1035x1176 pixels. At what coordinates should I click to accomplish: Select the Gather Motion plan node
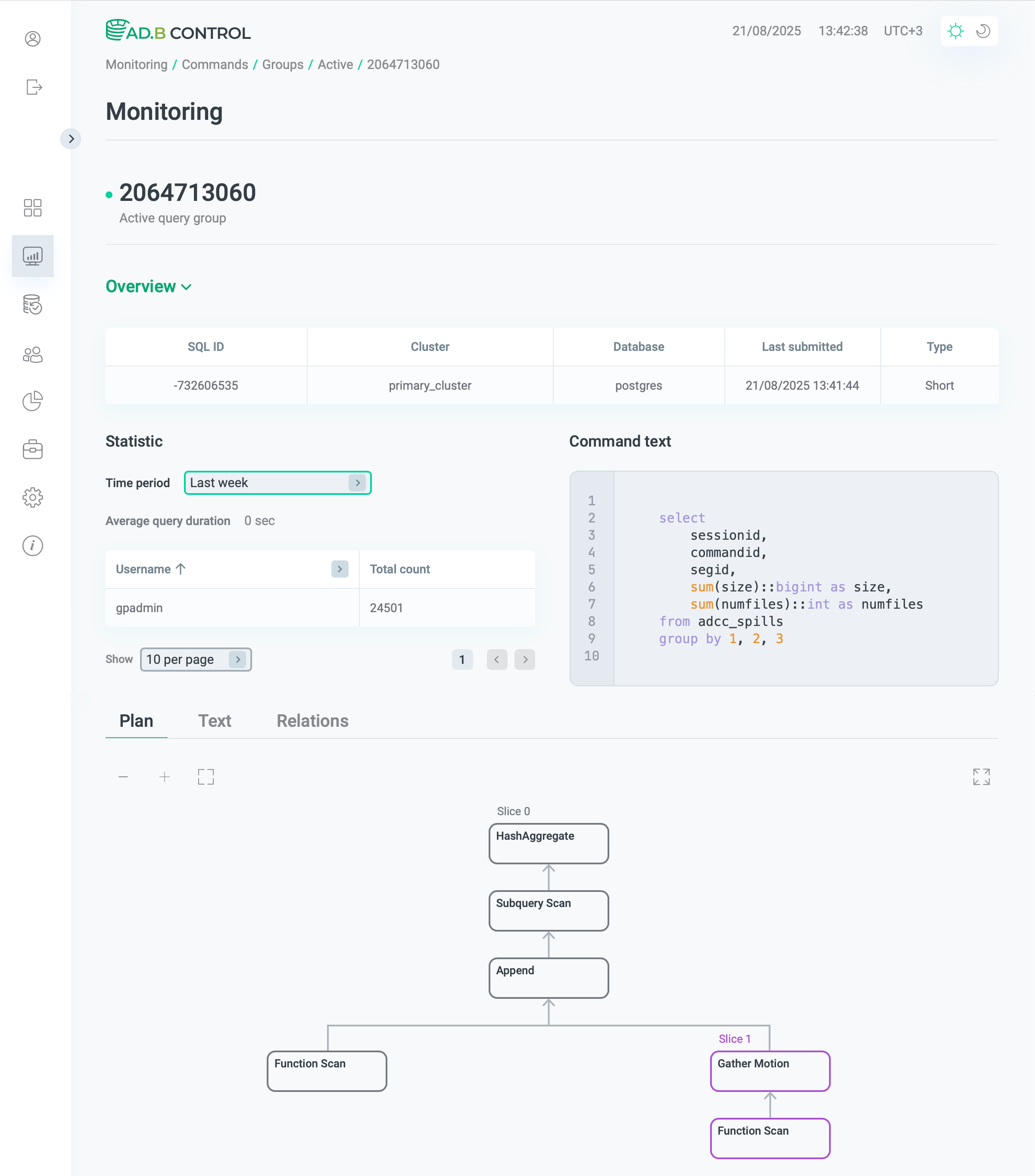click(769, 1071)
